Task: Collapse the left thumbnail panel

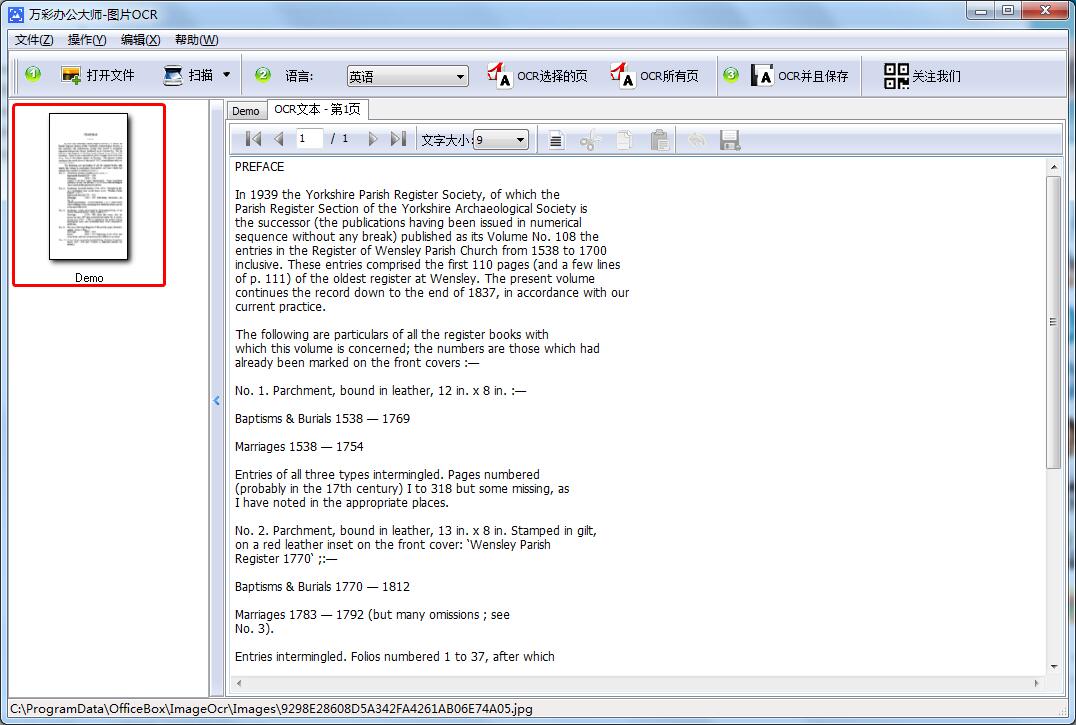Action: [216, 401]
